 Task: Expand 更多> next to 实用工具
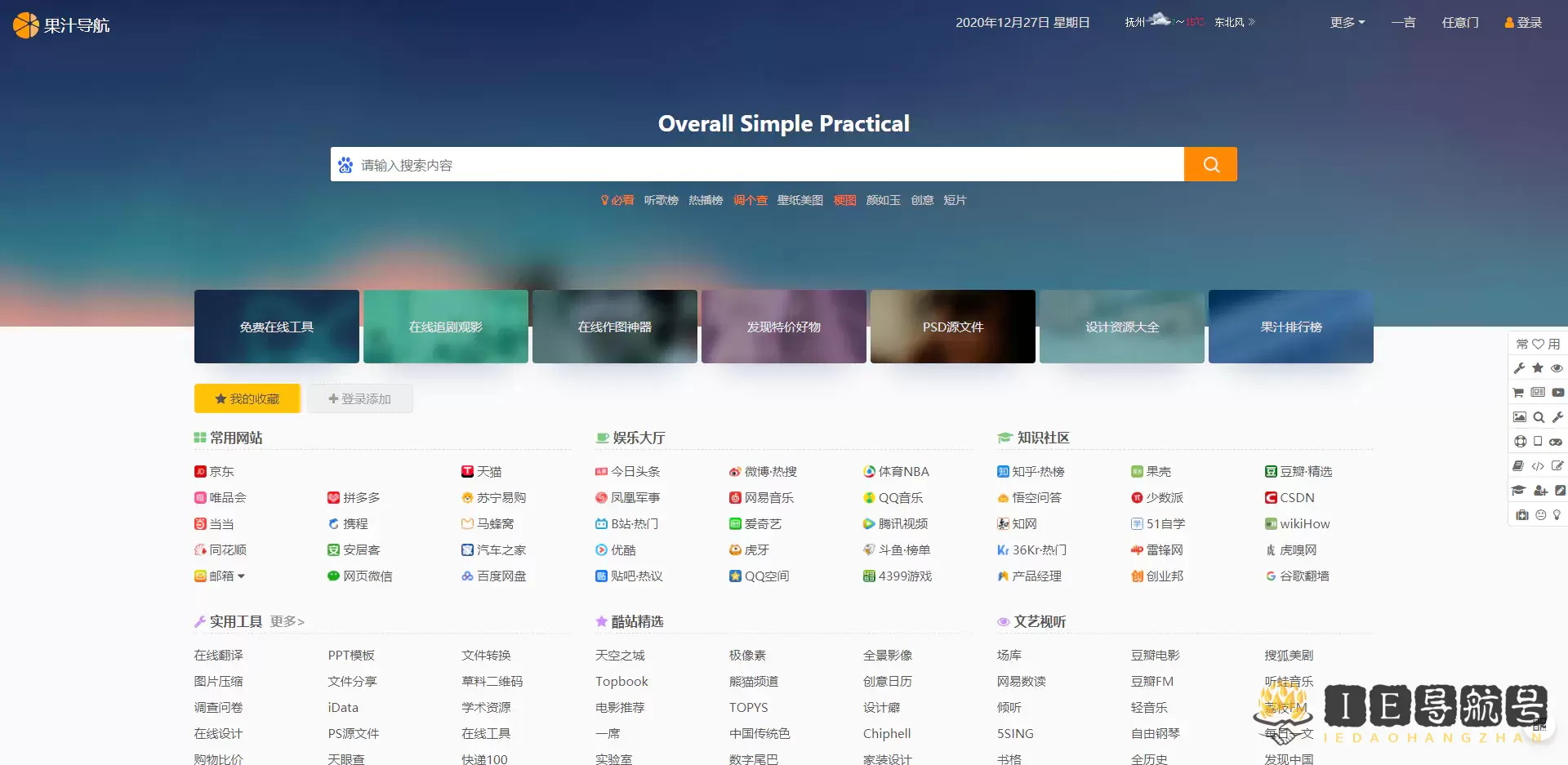tap(287, 621)
